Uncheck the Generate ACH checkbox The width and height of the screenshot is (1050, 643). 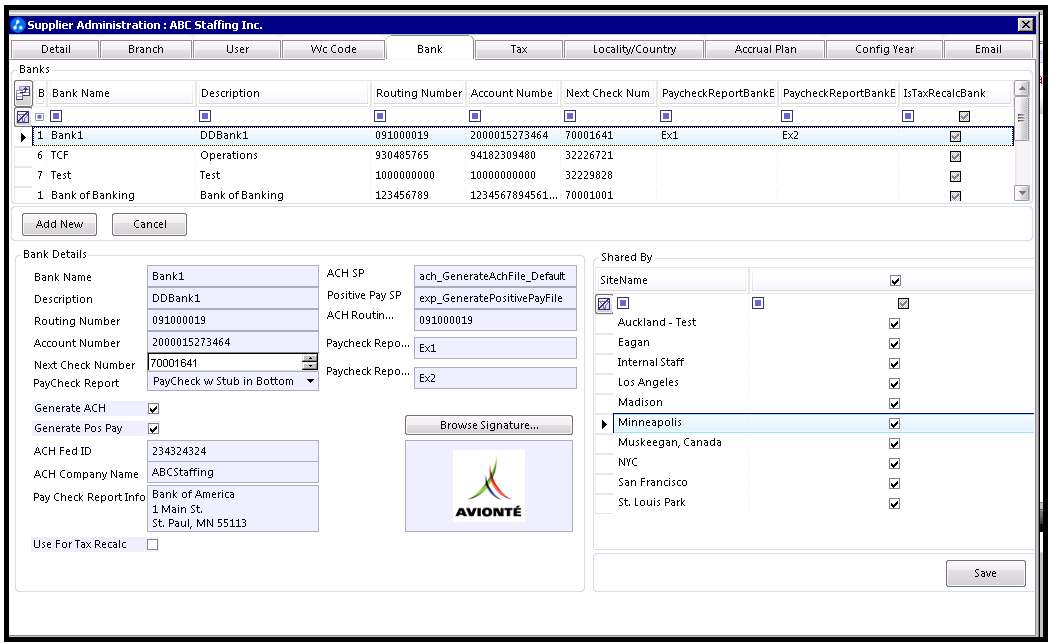point(153,409)
